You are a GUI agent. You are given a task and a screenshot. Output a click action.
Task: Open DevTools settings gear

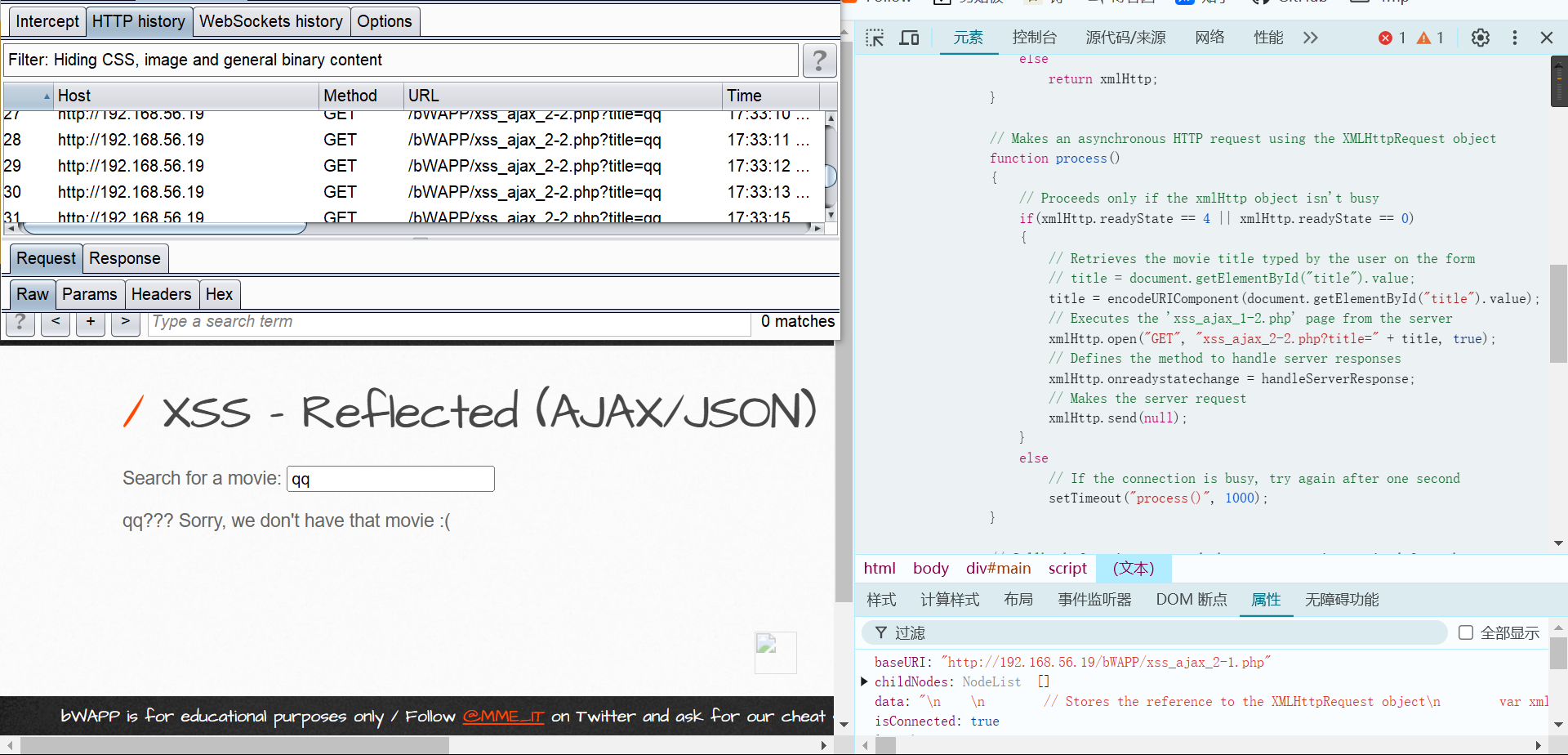click(1480, 38)
